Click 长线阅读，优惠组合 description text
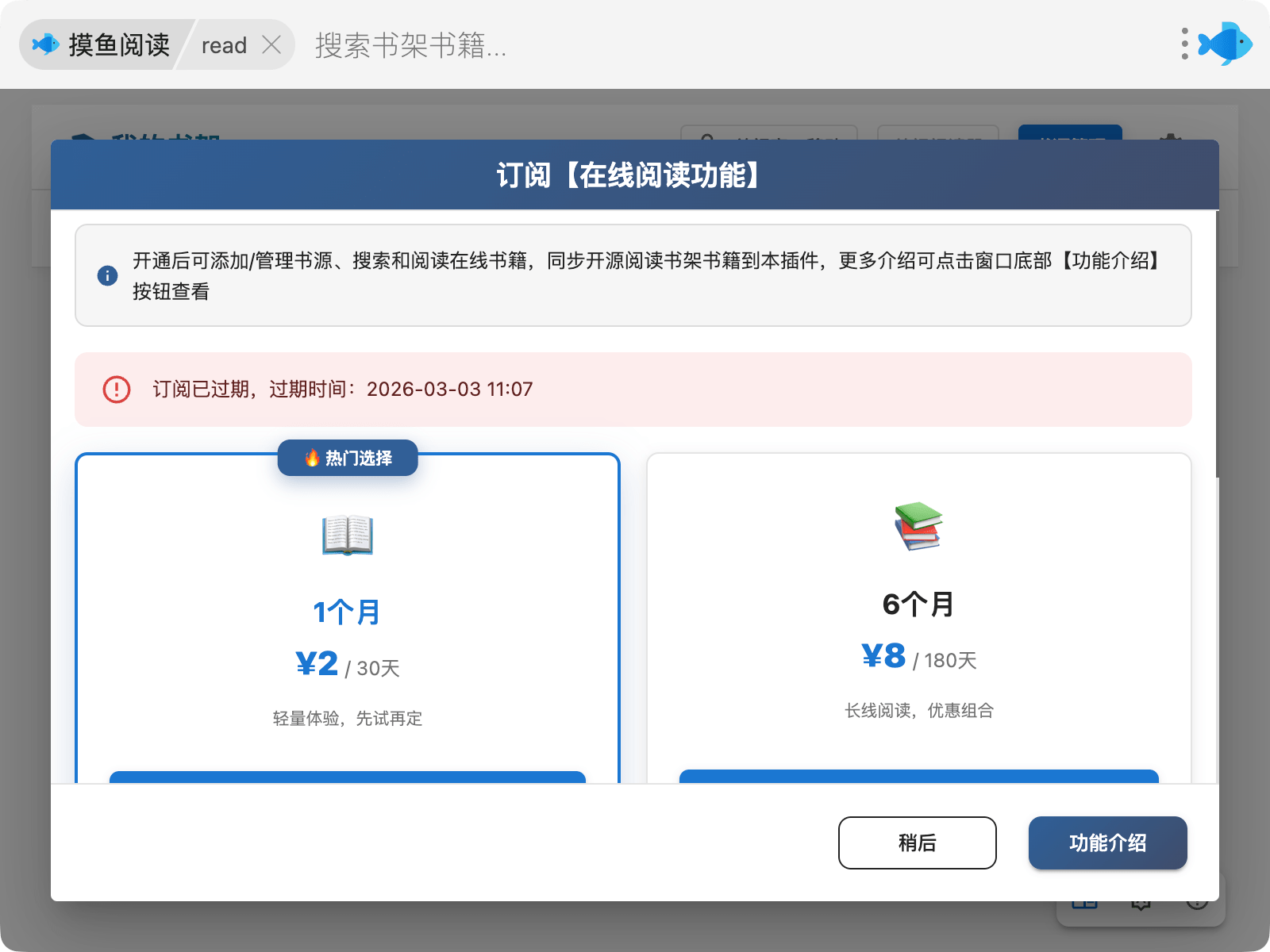Image resolution: width=1270 pixels, height=952 pixels. pyautogui.click(x=919, y=711)
